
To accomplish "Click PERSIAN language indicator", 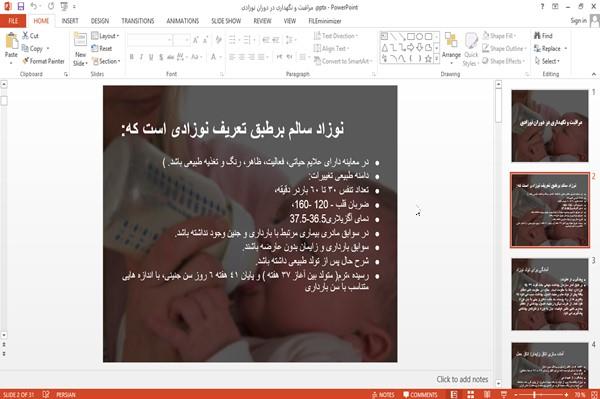I will (x=66, y=394).
